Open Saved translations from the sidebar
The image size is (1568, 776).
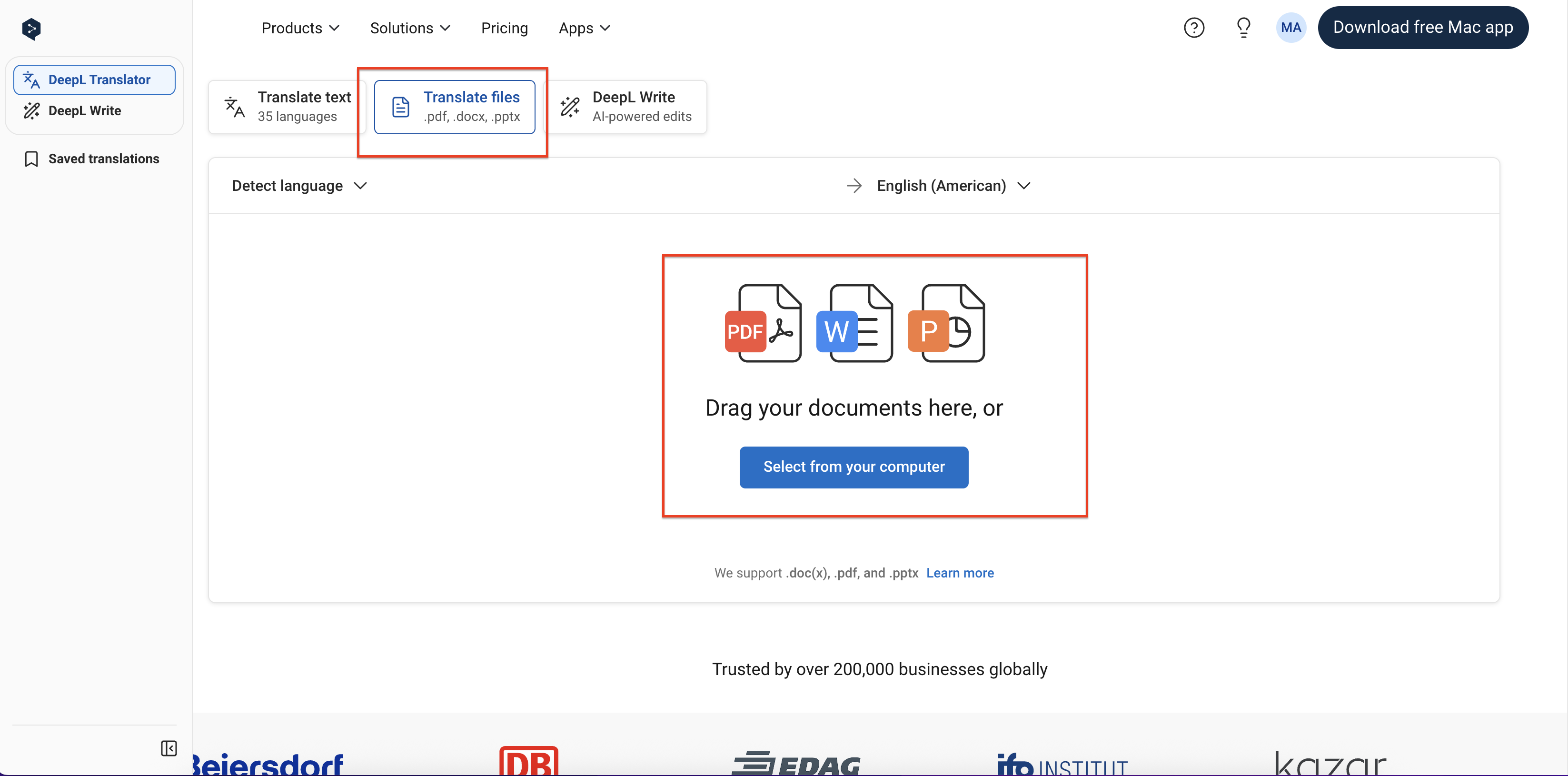[103, 158]
